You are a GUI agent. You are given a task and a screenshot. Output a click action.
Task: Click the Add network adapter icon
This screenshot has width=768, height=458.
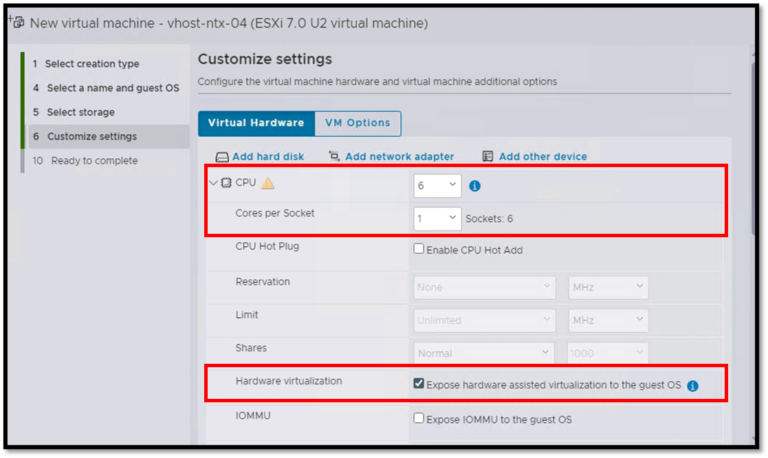click(x=335, y=157)
